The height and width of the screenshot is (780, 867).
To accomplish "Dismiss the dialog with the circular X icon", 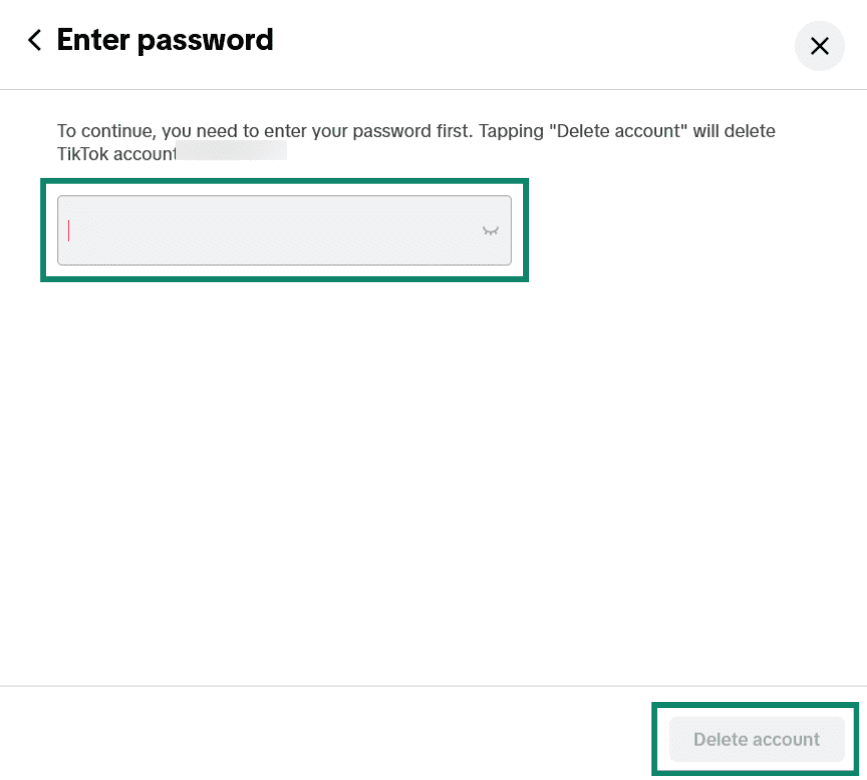I will coord(819,46).
